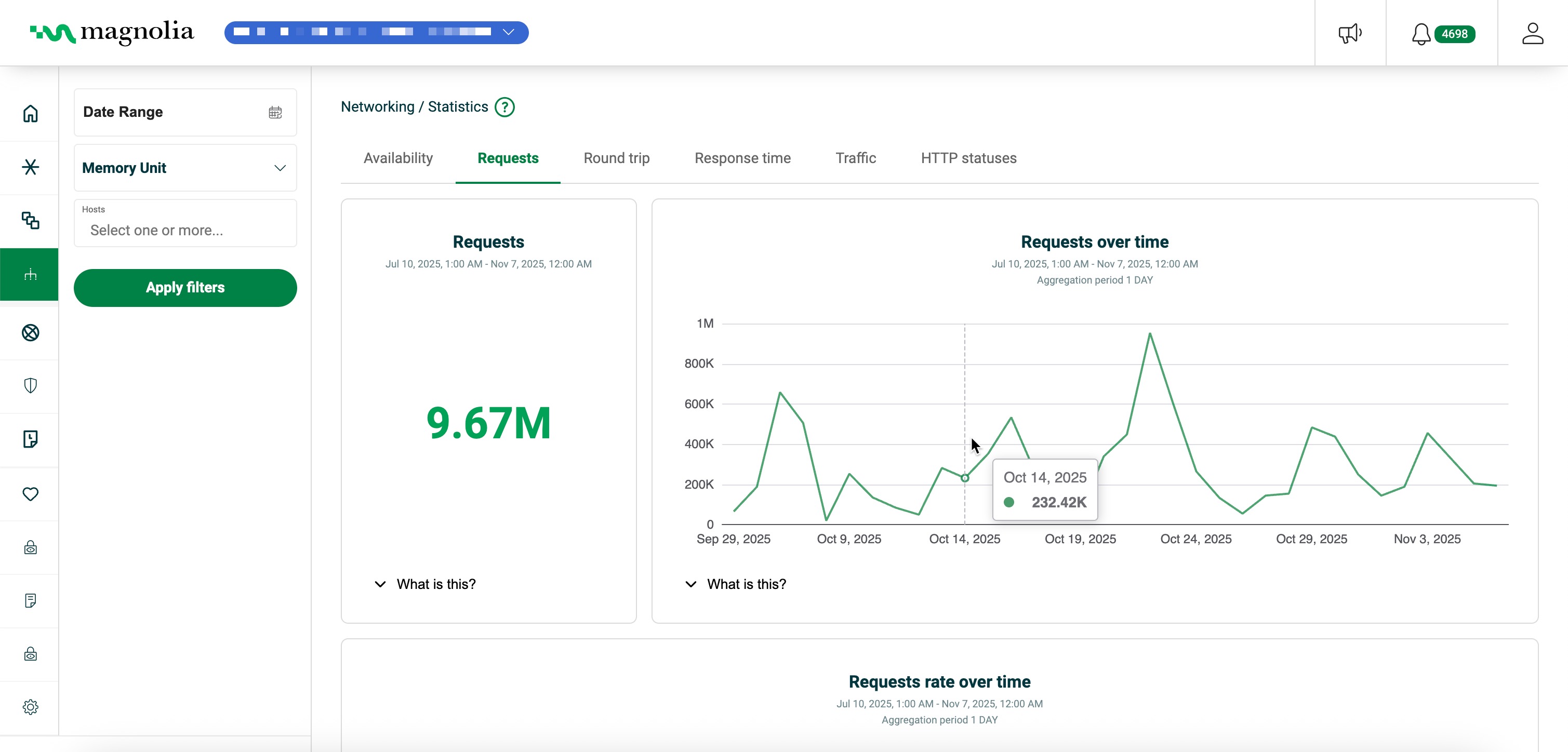Switch to the HTTP statuses tab
The height and width of the screenshot is (752, 1568).
tap(968, 158)
